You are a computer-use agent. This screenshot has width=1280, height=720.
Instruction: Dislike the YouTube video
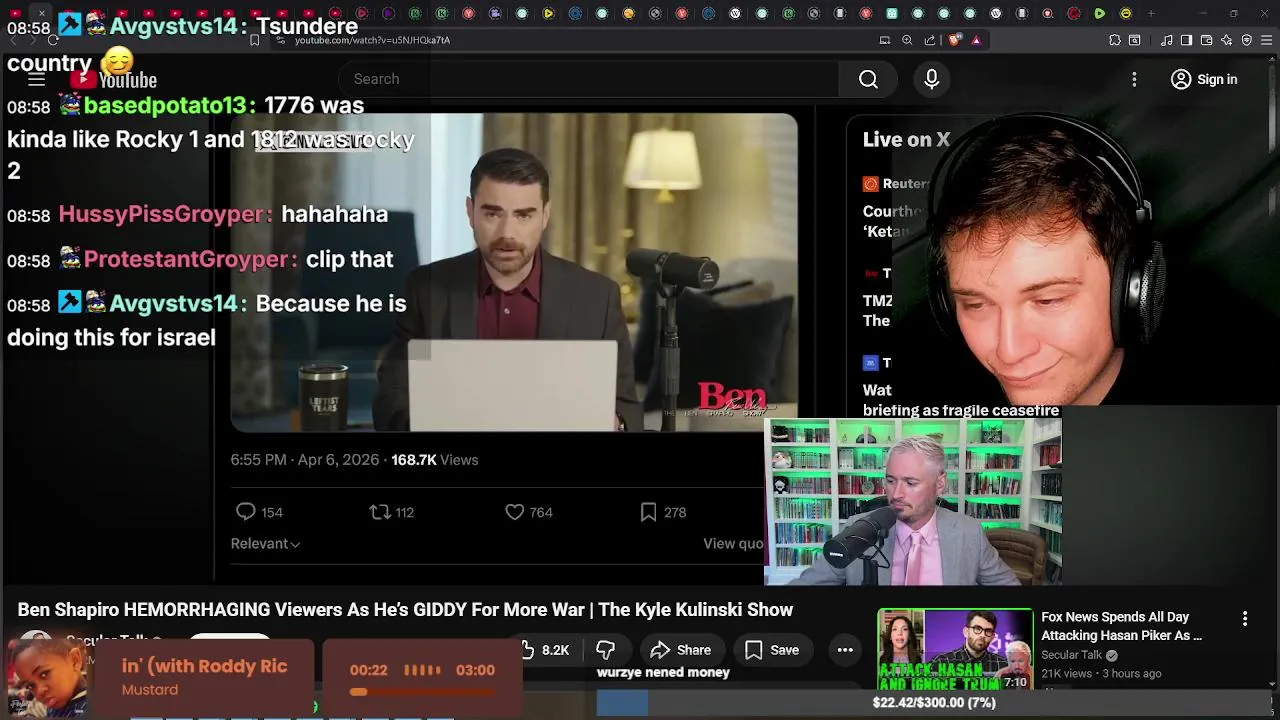(605, 650)
